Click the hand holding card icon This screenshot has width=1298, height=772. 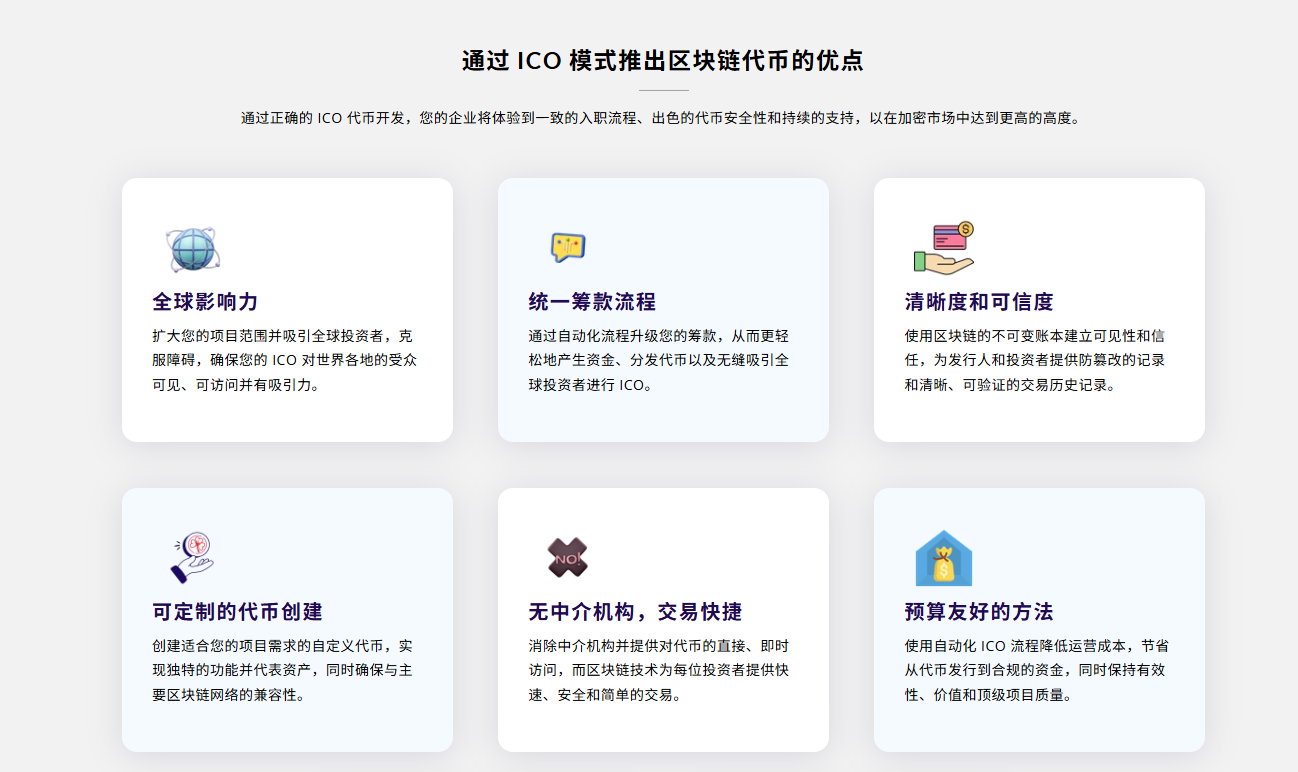pyautogui.click(x=944, y=248)
